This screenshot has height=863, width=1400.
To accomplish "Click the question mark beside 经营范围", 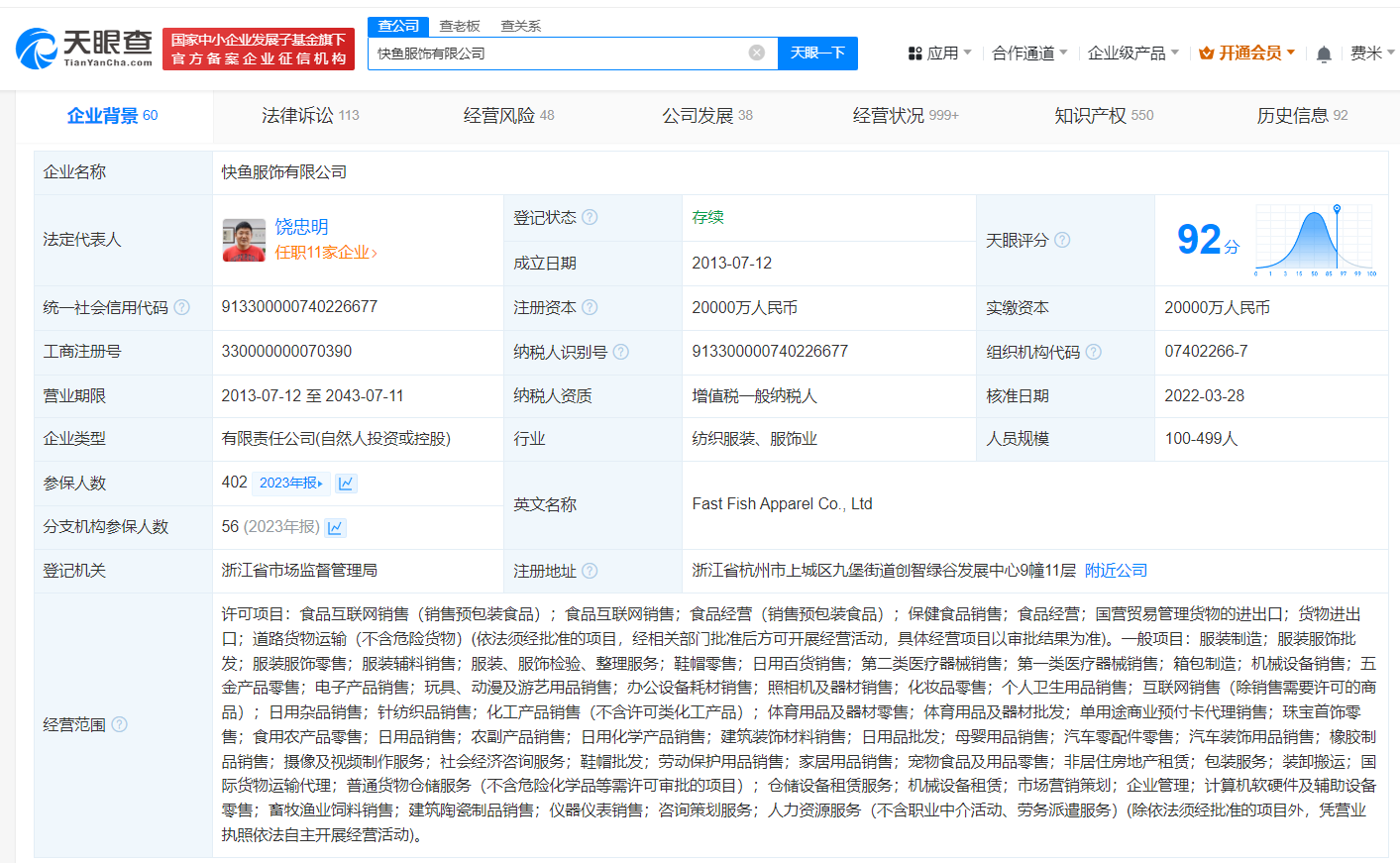I will tap(118, 724).
